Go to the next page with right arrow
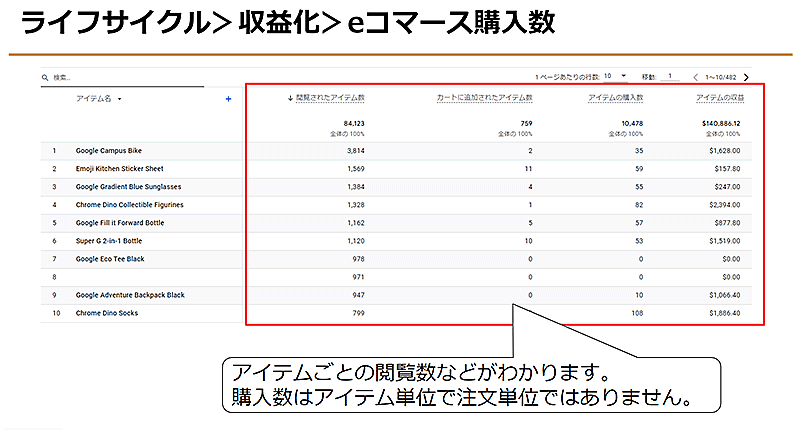Image resolution: width=800 pixels, height=430 pixels. [746, 77]
